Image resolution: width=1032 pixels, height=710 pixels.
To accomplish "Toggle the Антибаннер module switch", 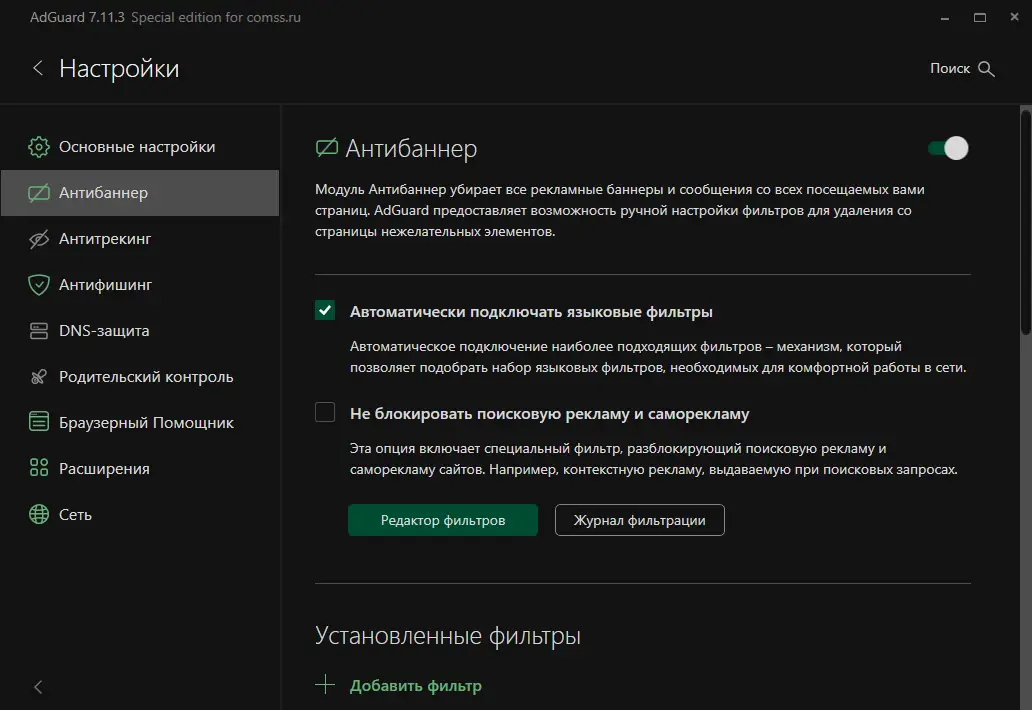I will click(x=948, y=149).
